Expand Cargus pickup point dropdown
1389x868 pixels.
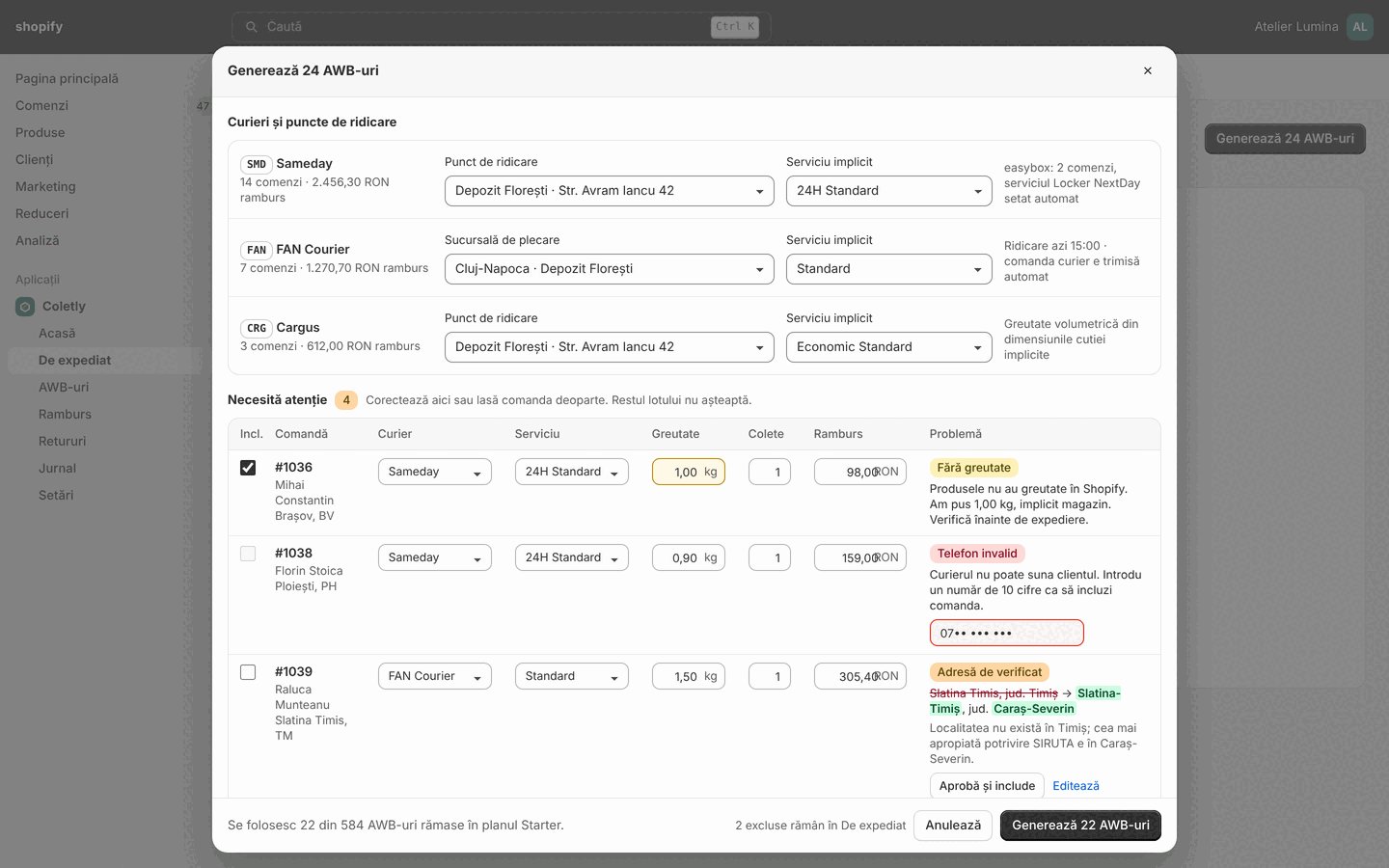tap(610, 347)
